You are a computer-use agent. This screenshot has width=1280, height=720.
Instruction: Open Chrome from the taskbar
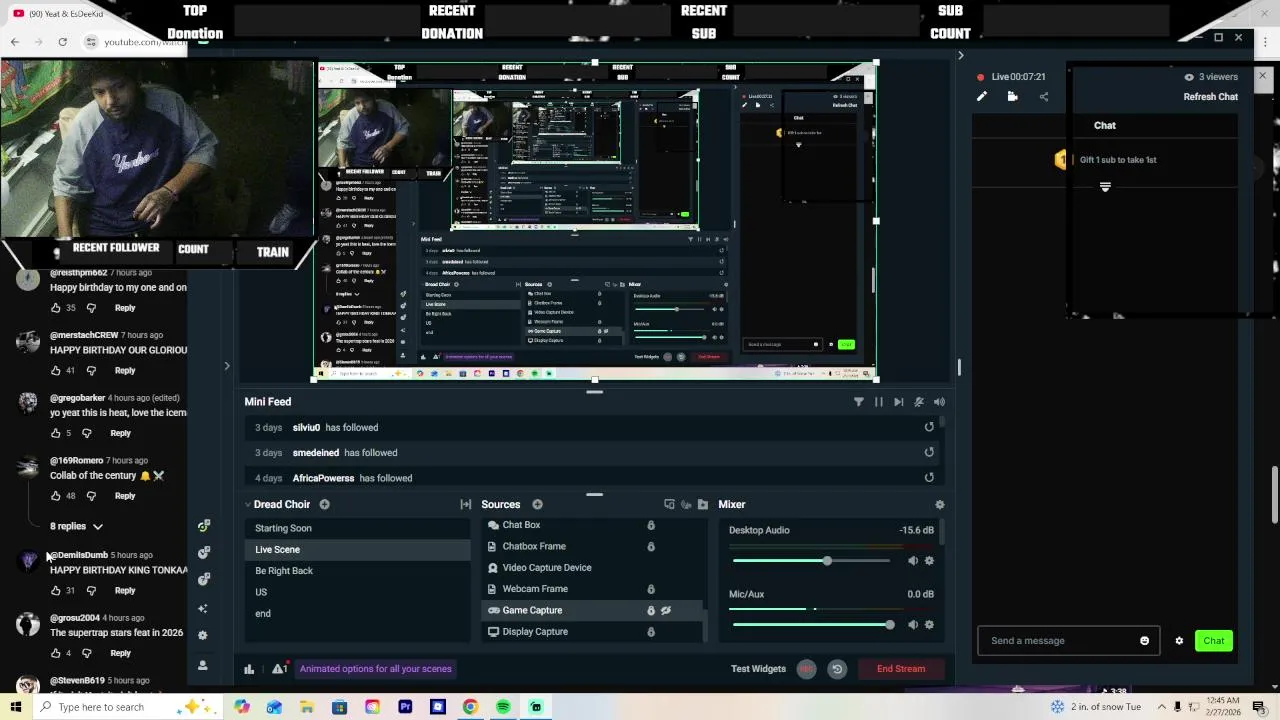click(470, 707)
